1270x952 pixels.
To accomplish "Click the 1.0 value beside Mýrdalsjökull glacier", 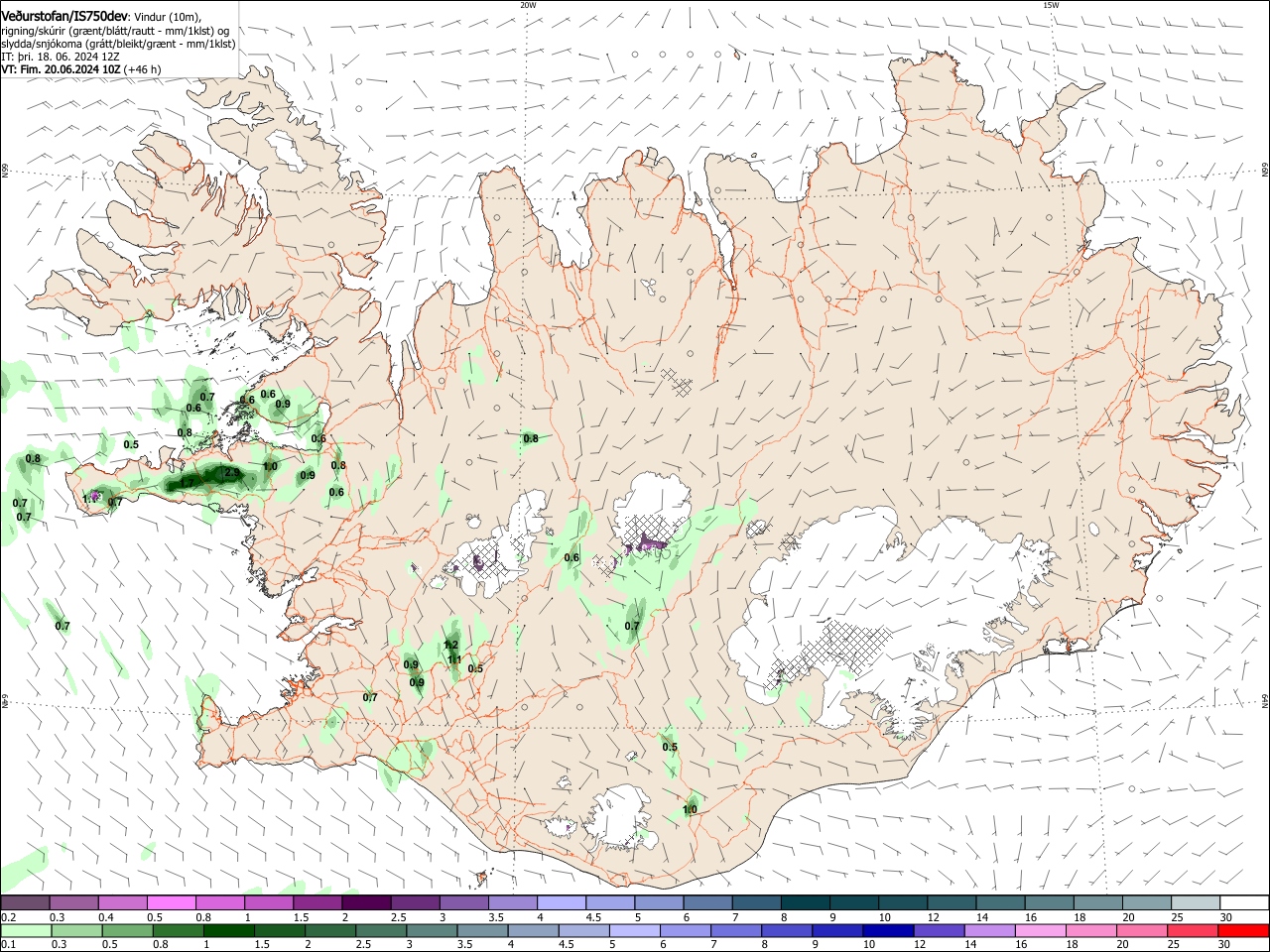I will (x=690, y=810).
